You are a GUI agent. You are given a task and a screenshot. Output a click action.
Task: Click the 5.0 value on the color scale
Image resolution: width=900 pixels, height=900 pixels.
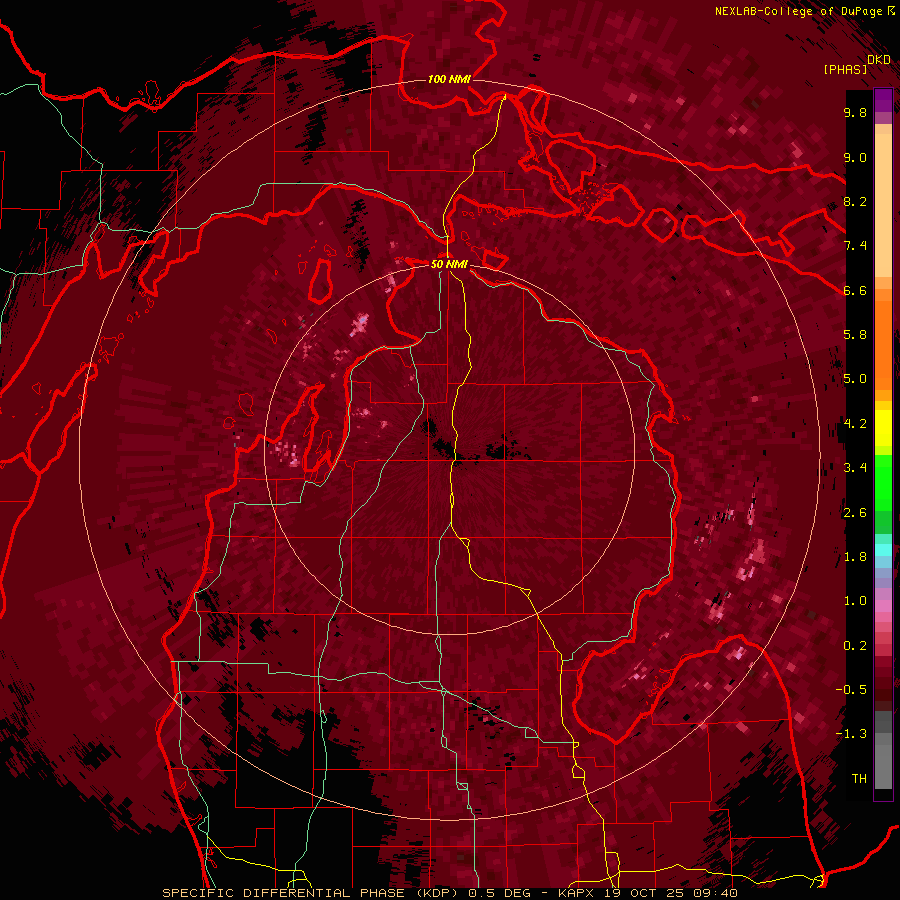pos(855,379)
